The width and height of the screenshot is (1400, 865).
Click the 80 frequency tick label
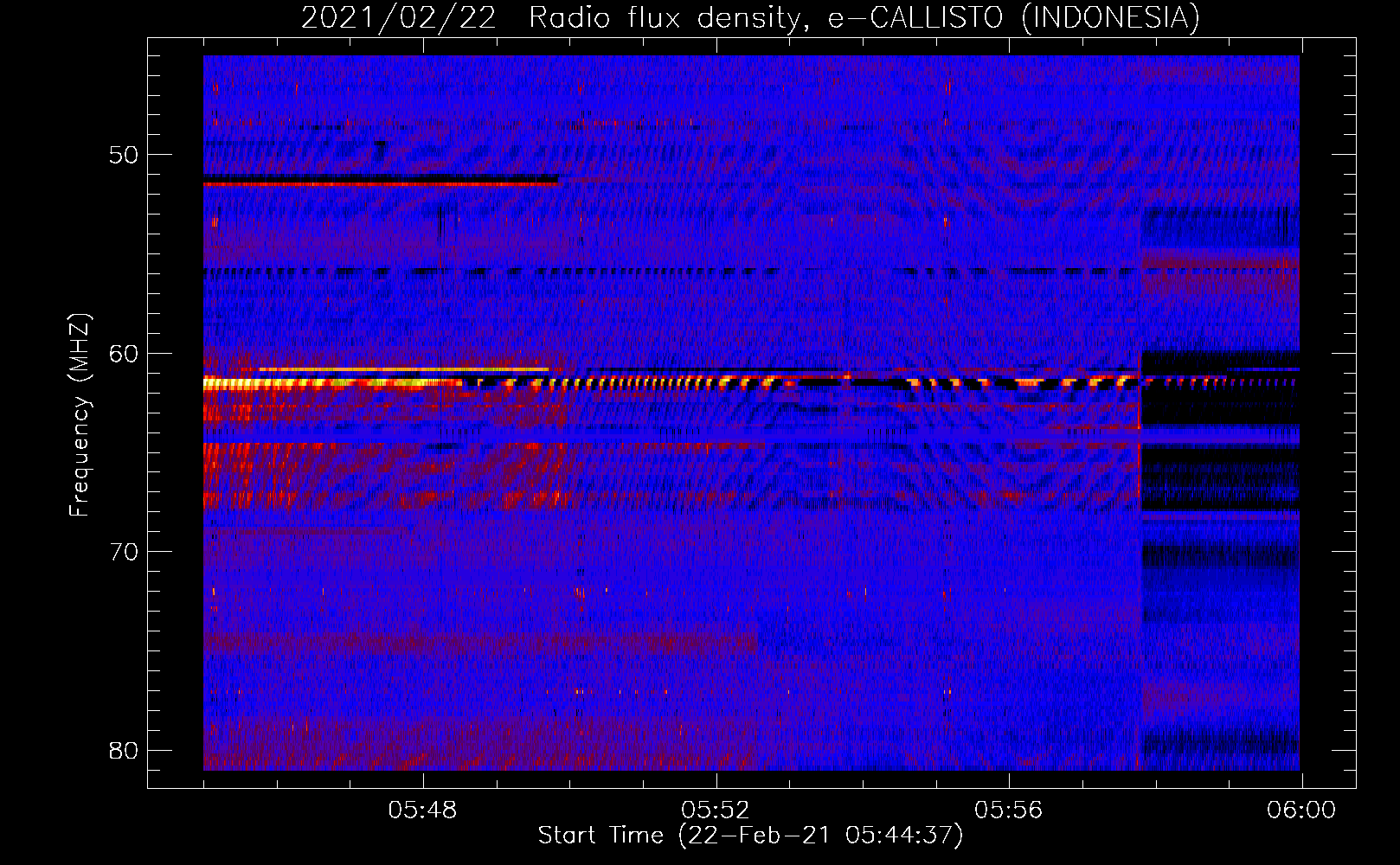point(124,750)
